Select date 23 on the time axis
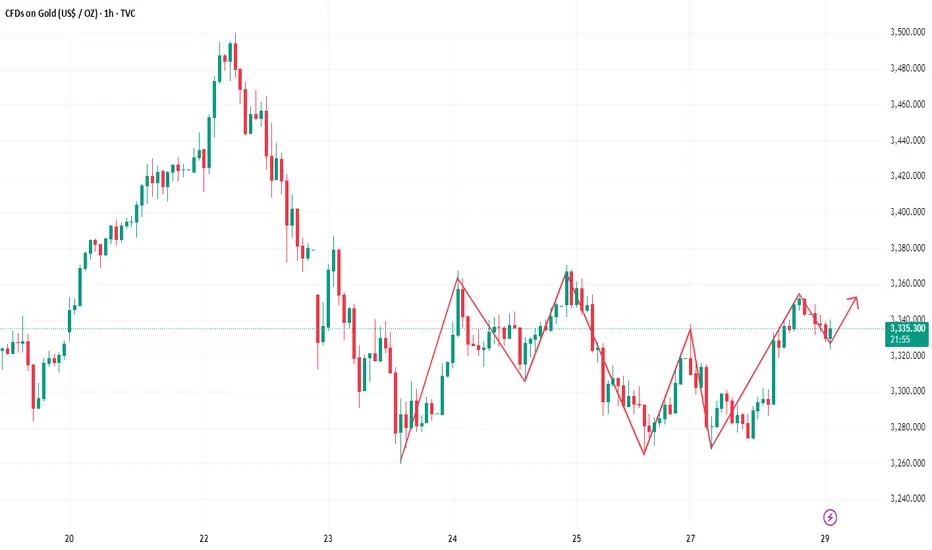Image resolution: width=932 pixels, height=550 pixels. tap(328, 539)
